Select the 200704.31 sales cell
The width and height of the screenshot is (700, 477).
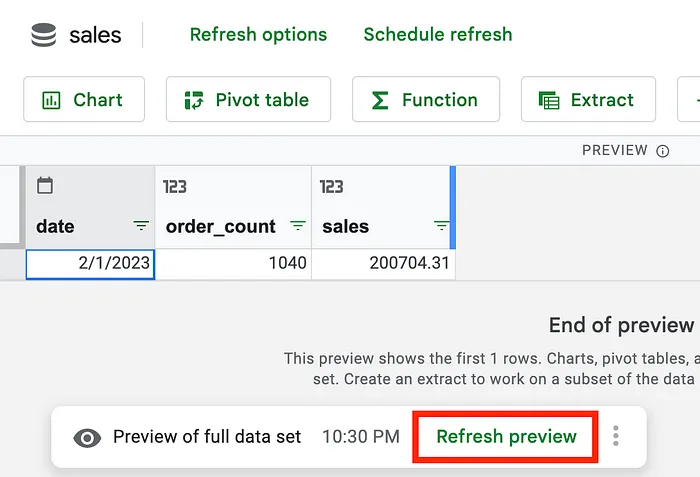pyautogui.click(x=383, y=264)
